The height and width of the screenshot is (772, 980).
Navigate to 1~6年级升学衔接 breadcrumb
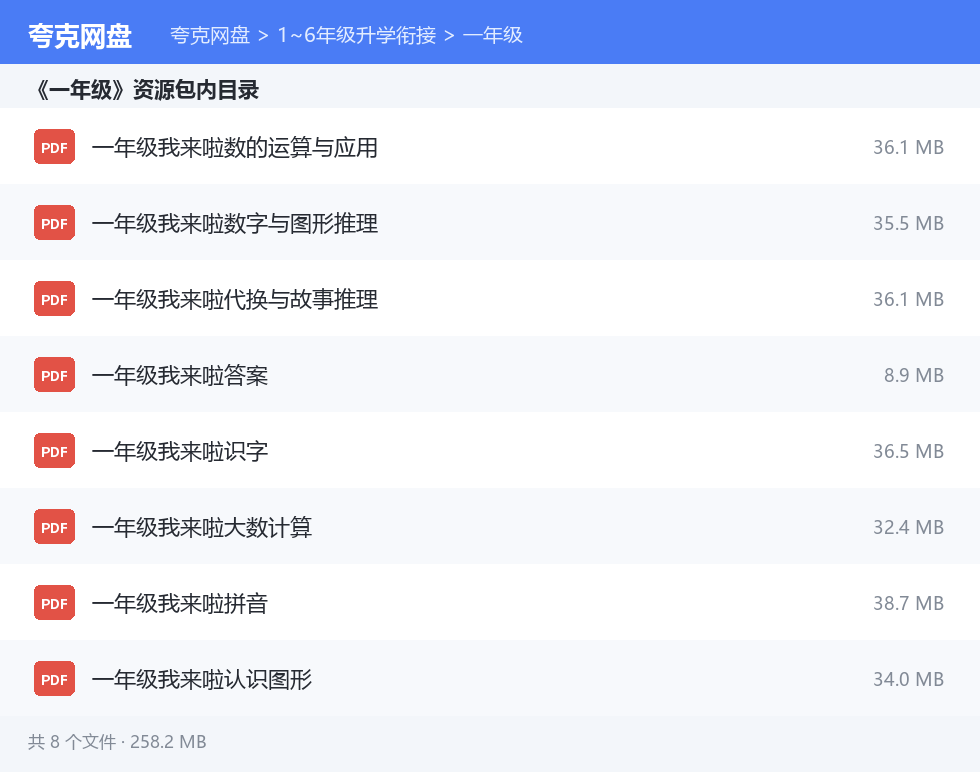click(357, 35)
